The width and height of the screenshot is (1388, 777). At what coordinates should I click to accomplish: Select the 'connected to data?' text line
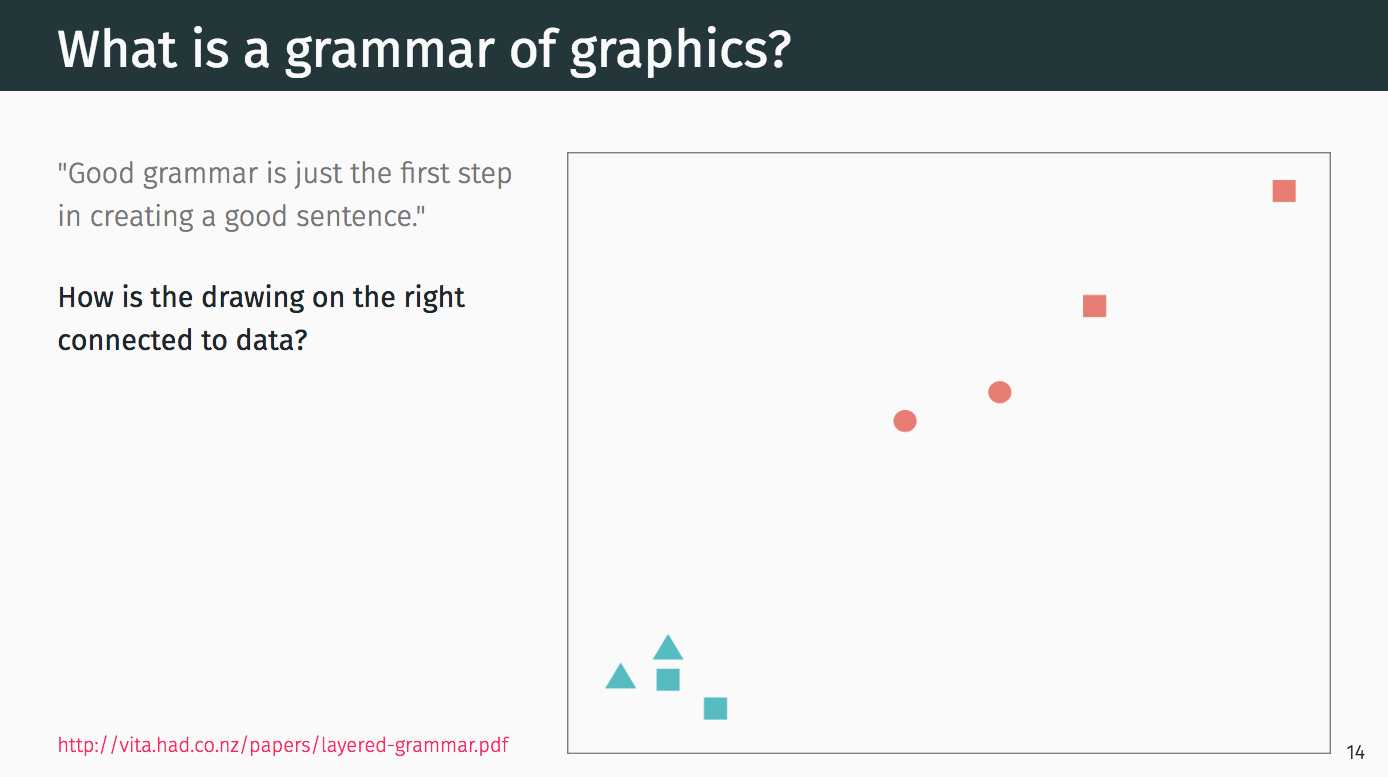click(182, 340)
